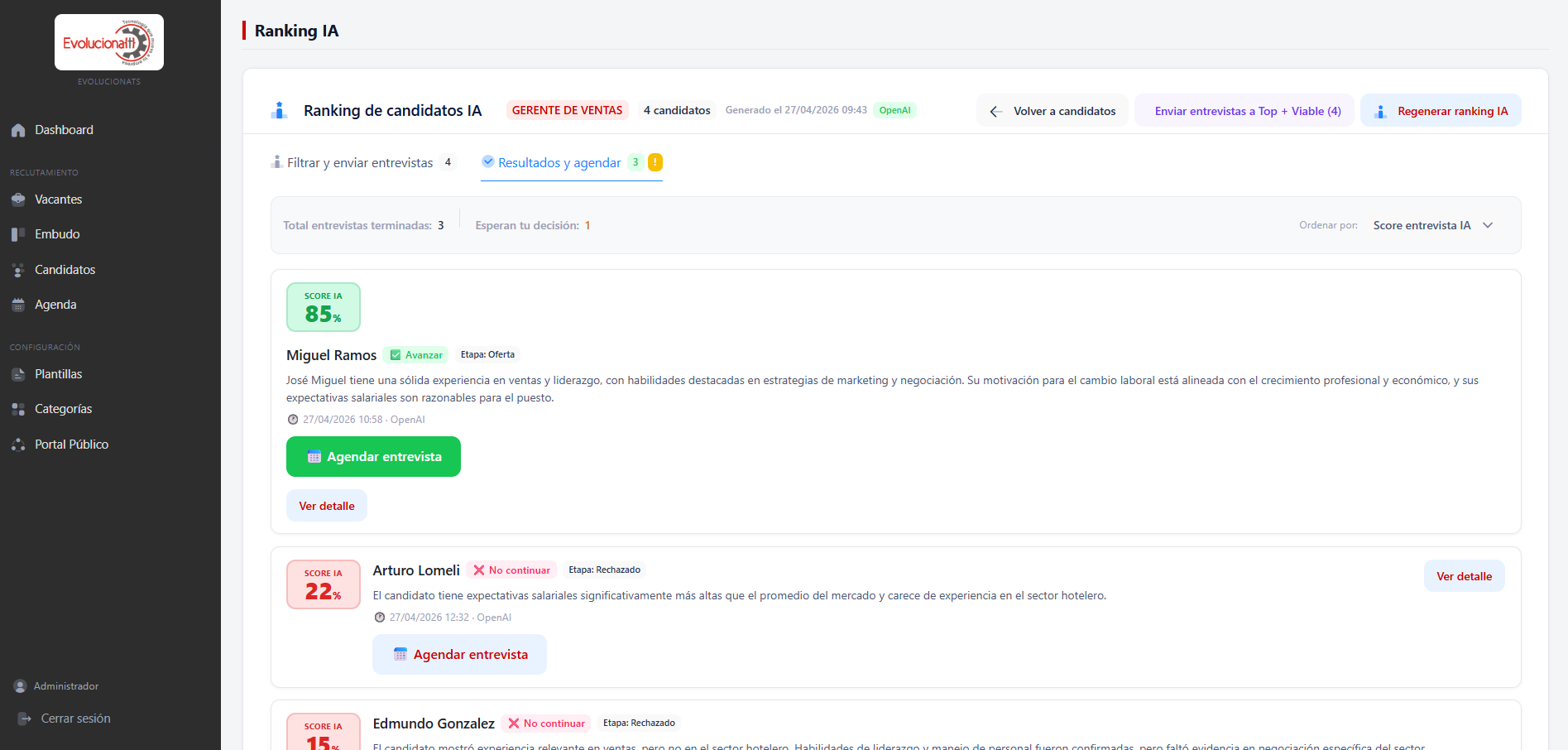Select the Resultados y agendar tab
This screenshot has height=750, width=1568.
click(x=572, y=162)
